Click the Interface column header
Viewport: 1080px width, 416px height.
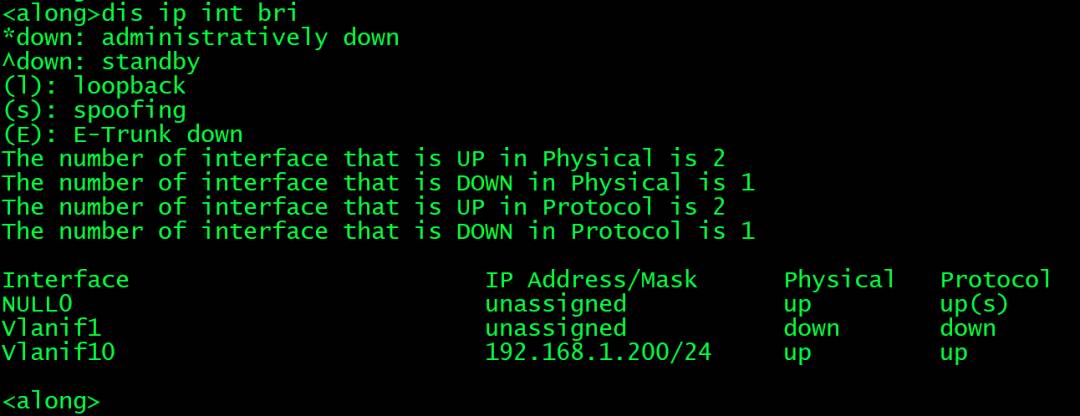[65, 280]
